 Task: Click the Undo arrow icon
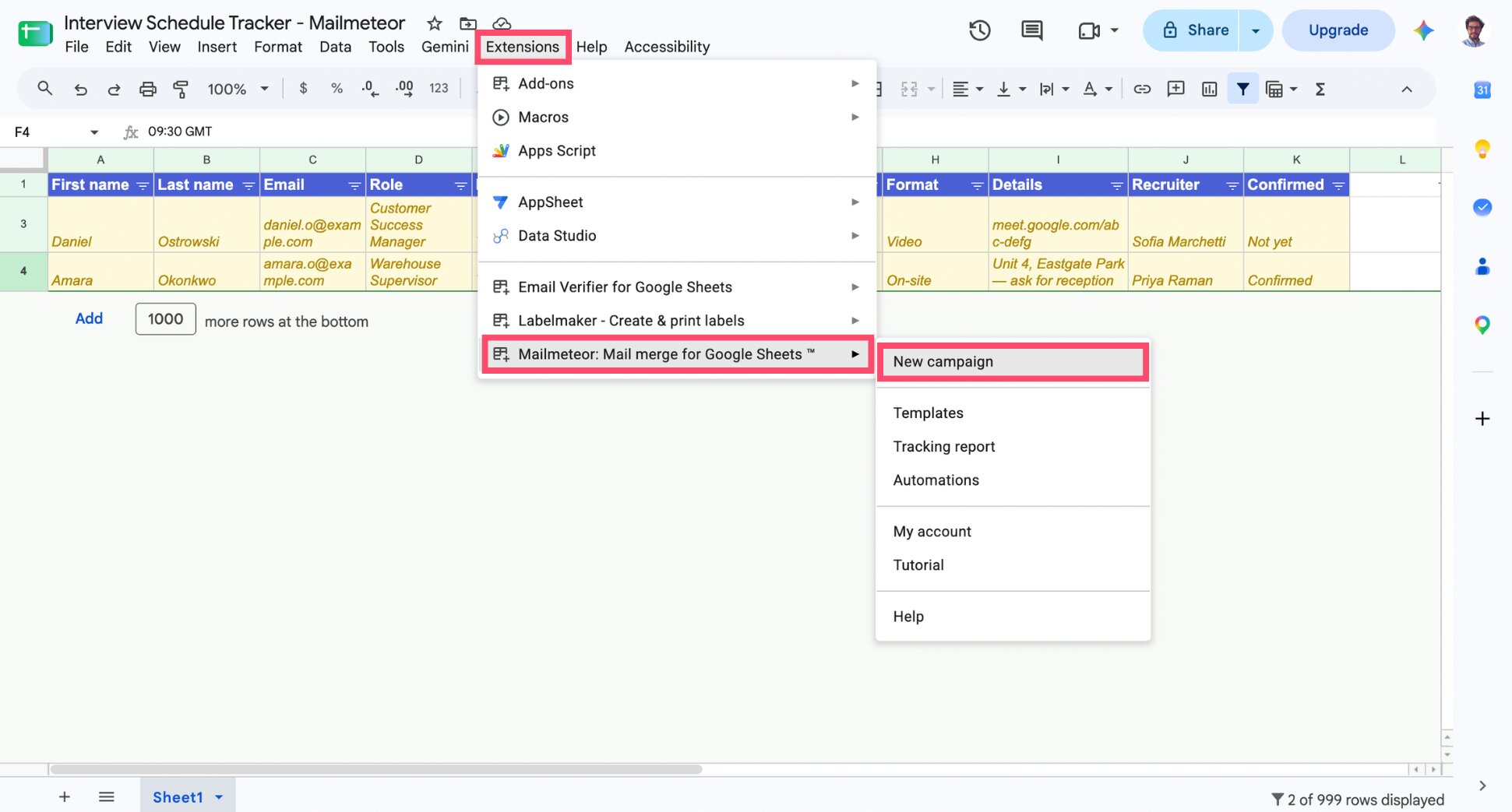tap(80, 90)
